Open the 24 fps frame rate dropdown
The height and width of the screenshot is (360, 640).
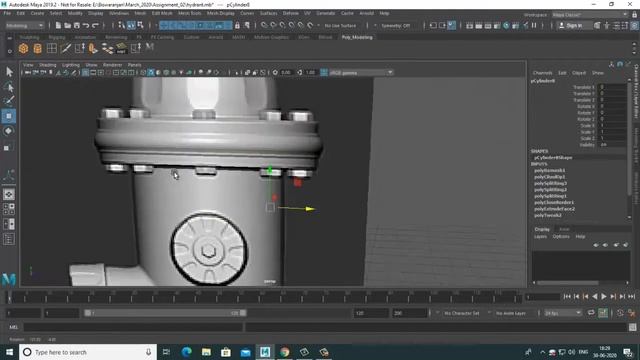[563, 313]
